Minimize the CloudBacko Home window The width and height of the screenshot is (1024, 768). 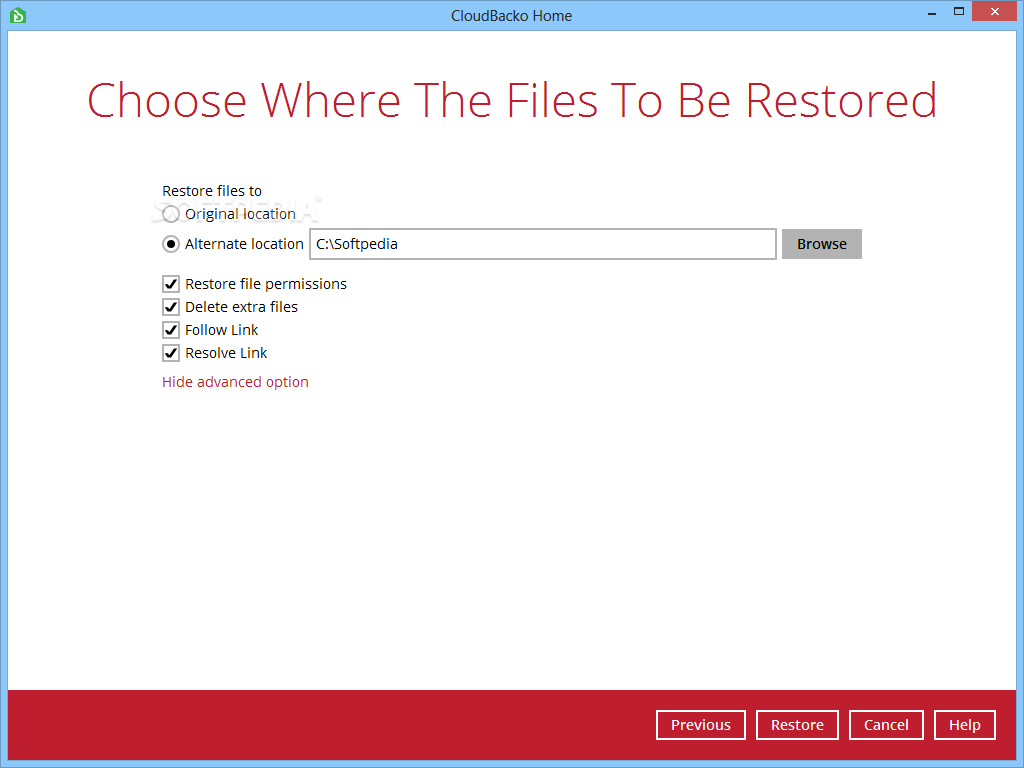(x=931, y=12)
